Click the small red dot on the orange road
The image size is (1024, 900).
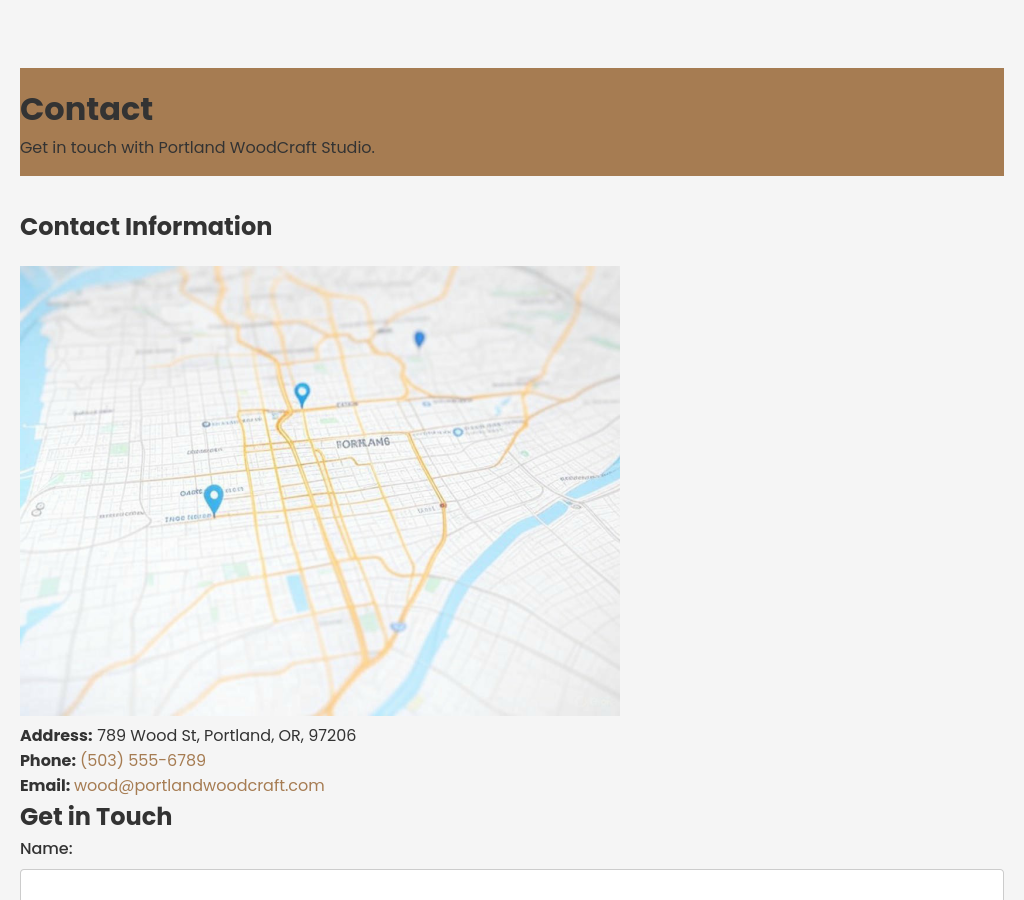443,506
